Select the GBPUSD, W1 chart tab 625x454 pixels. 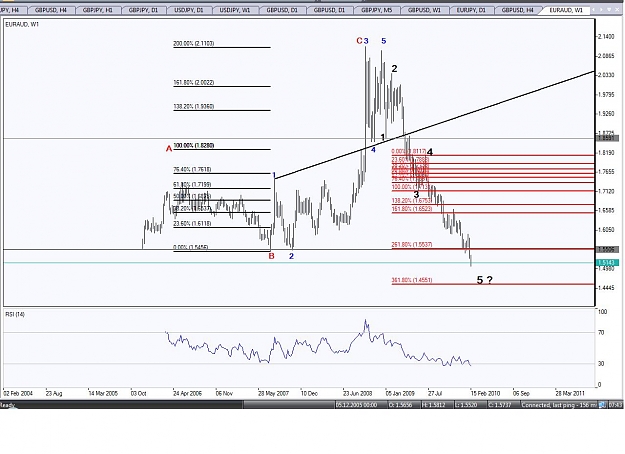click(424, 10)
